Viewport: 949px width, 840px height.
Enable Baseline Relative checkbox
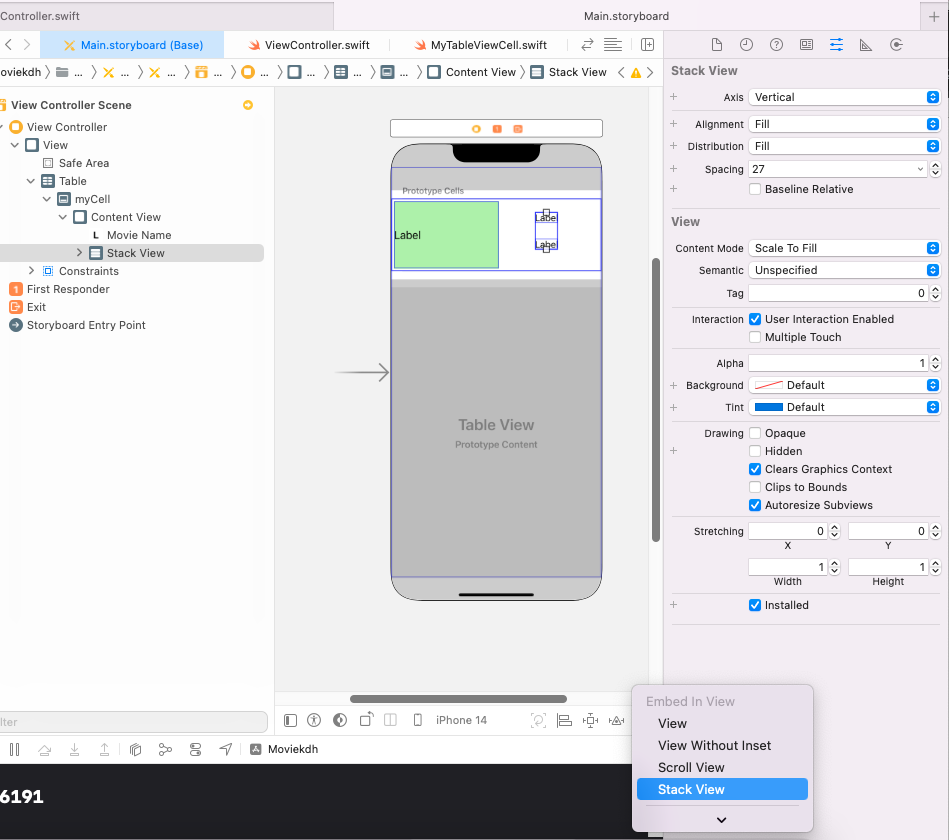coord(755,189)
